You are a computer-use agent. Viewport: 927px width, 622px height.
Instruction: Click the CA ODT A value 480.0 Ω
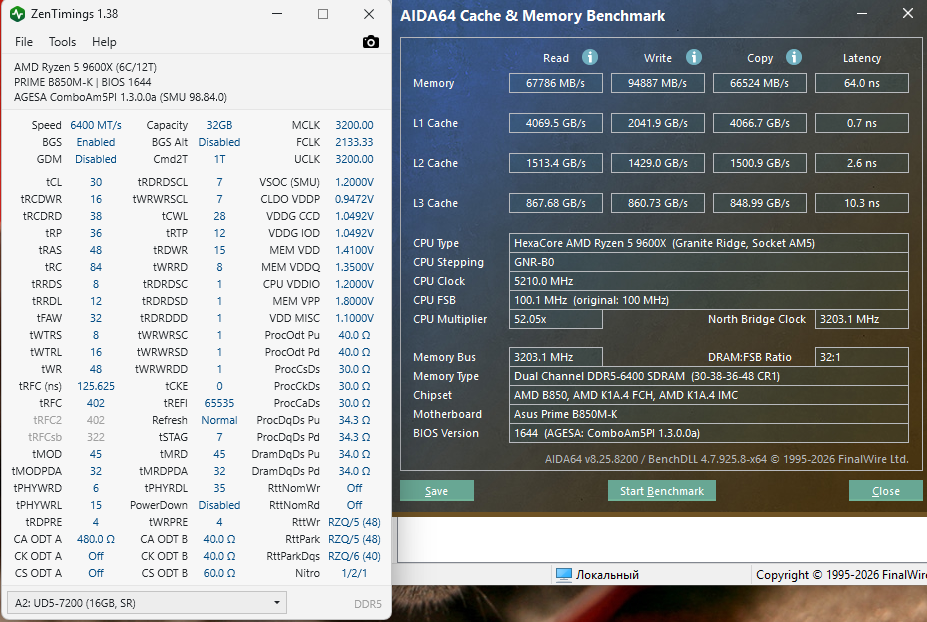(96, 539)
